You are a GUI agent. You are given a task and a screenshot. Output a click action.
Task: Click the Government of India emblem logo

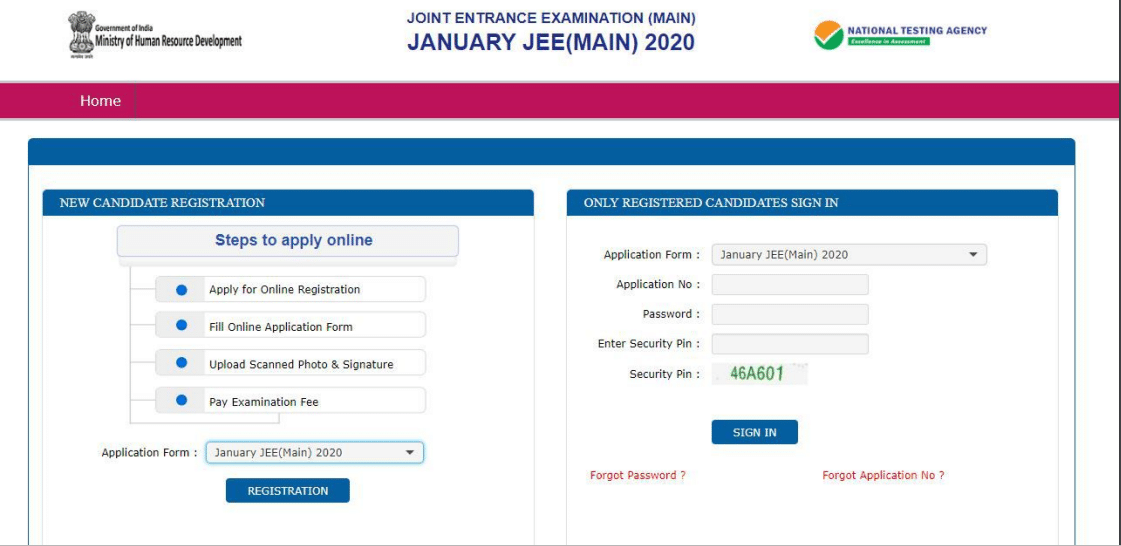click(77, 34)
